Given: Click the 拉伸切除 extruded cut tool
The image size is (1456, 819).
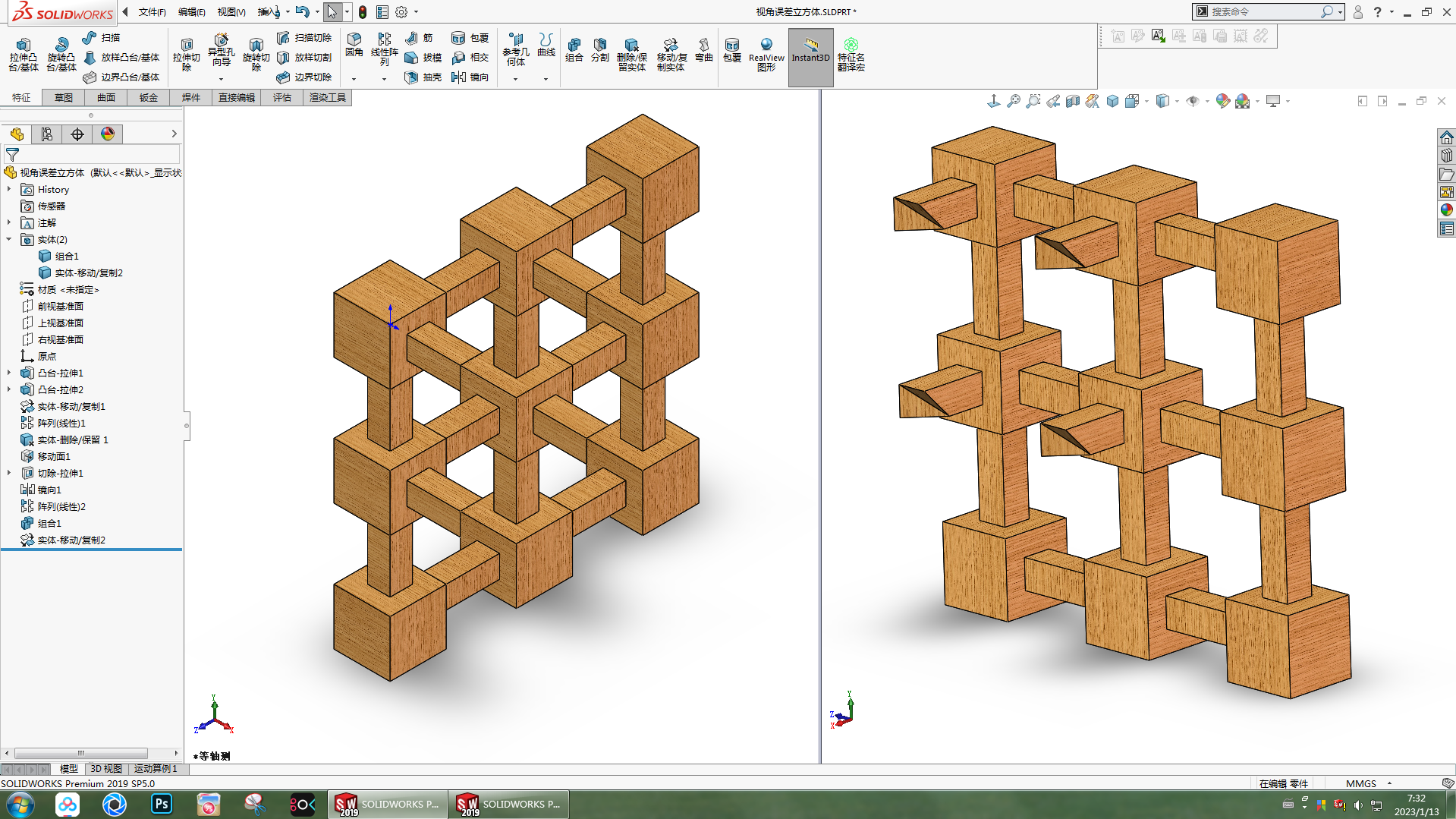Looking at the screenshot, I should click(x=187, y=54).
